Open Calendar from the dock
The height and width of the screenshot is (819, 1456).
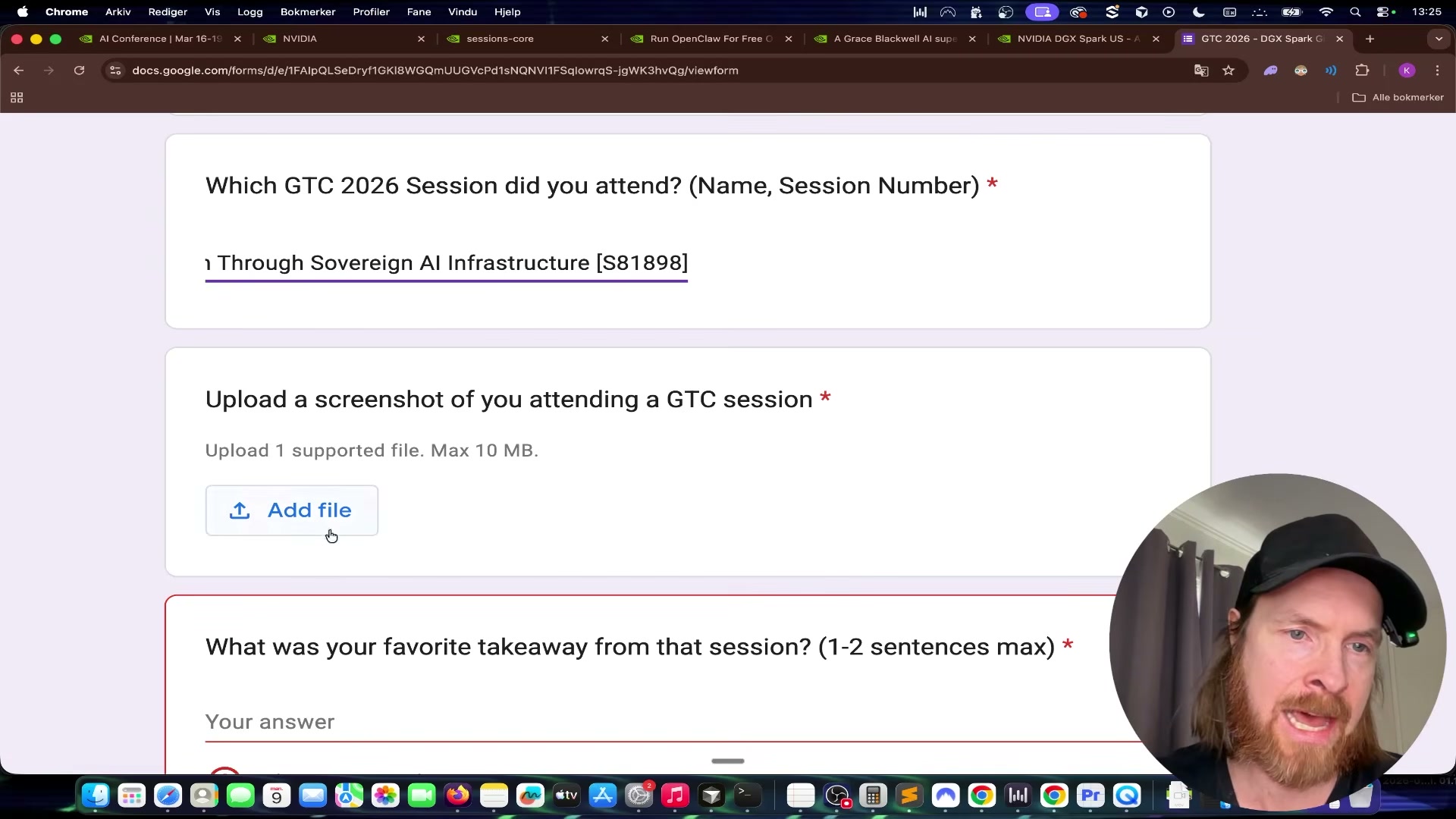point(277,795)
